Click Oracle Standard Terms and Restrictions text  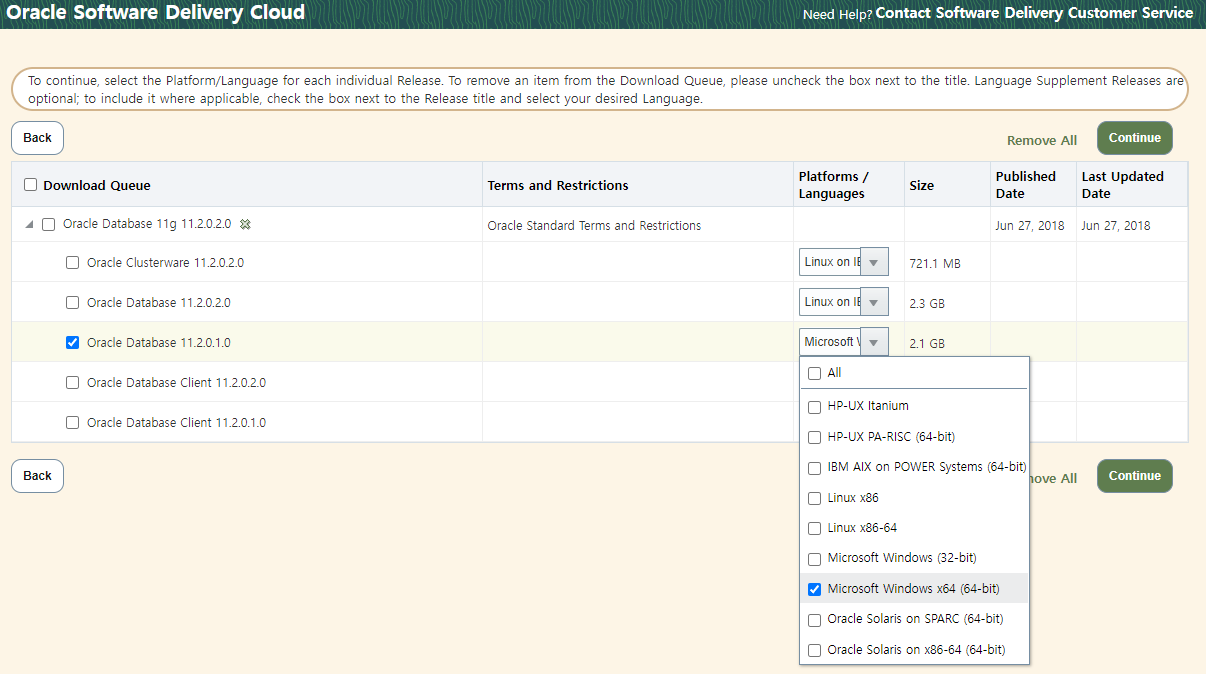pyautogui.click(x=594, y=226)
